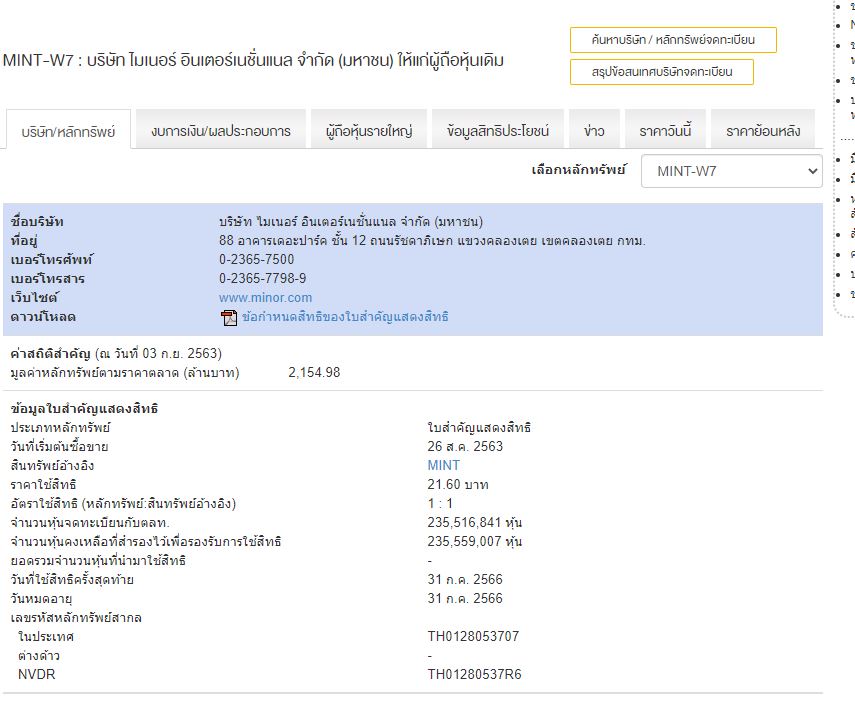855x717 pixels.
Task: Switch to the ราคาย้อนหลัง tab
Action: tap(762, 131)
